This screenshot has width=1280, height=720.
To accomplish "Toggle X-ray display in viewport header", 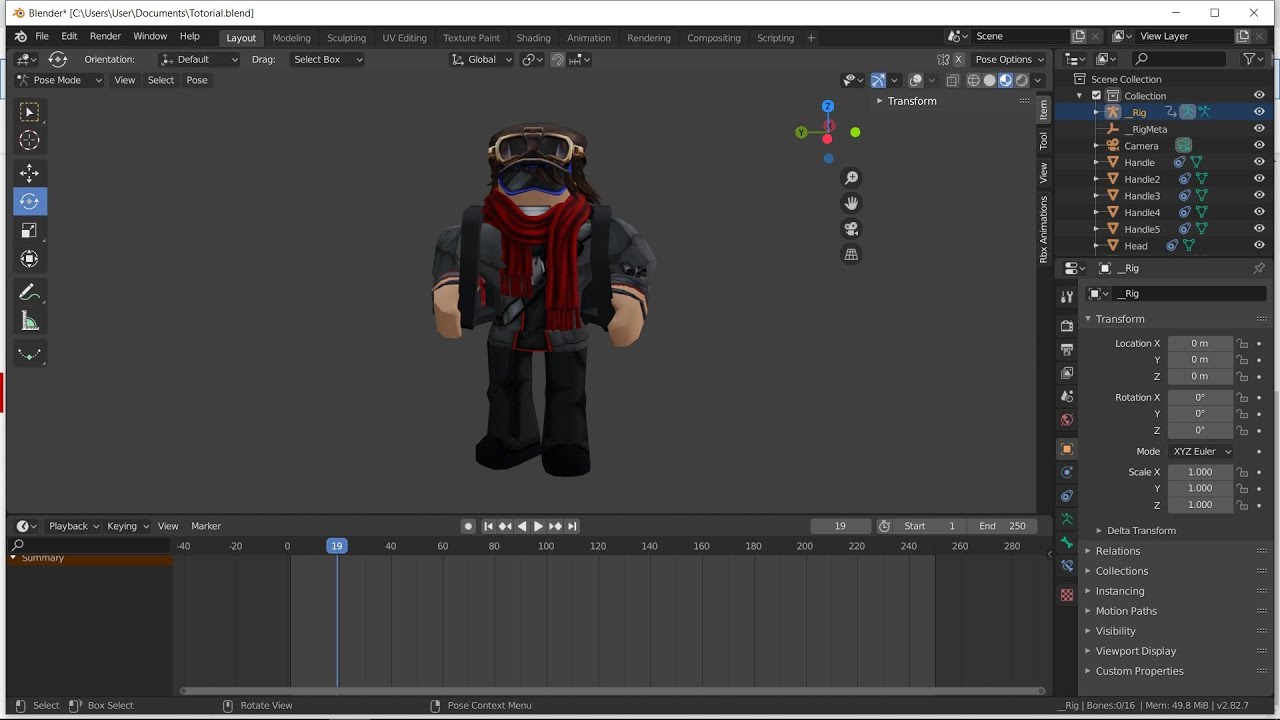I will (952, 81).
